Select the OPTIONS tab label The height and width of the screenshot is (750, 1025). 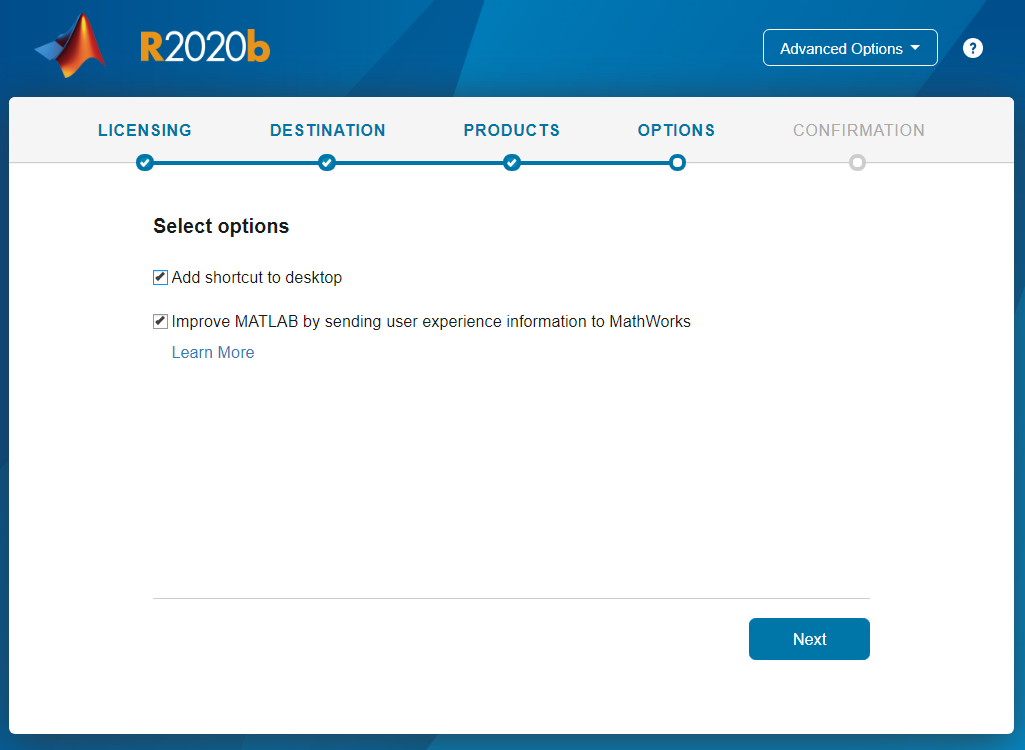(677, 130)
